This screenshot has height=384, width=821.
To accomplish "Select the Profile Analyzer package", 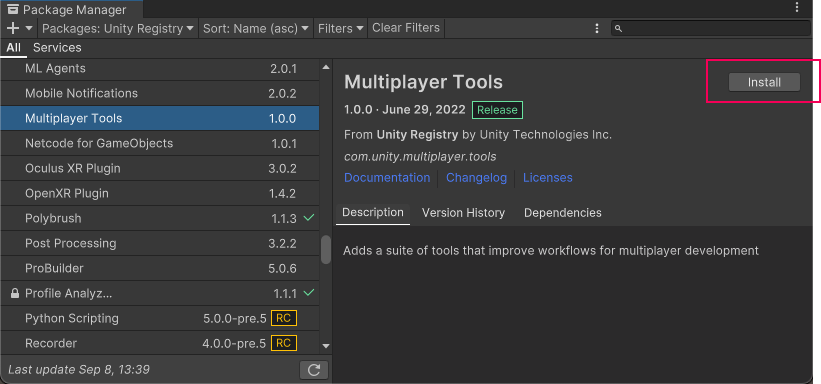I will (x=160, y=293).
